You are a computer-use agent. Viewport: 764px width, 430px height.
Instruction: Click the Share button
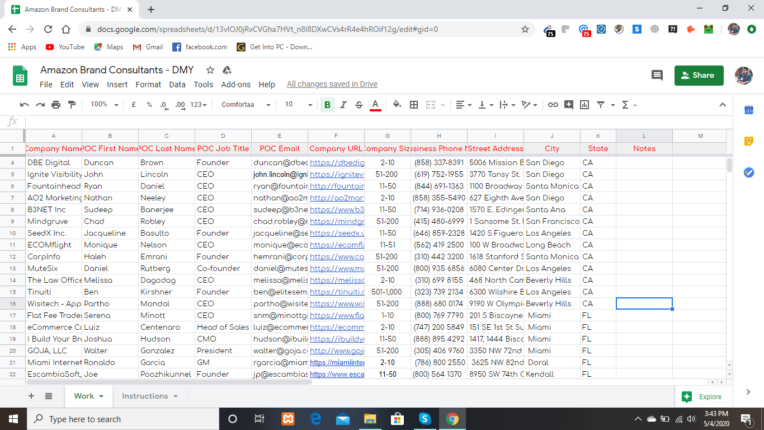[699, 75]
